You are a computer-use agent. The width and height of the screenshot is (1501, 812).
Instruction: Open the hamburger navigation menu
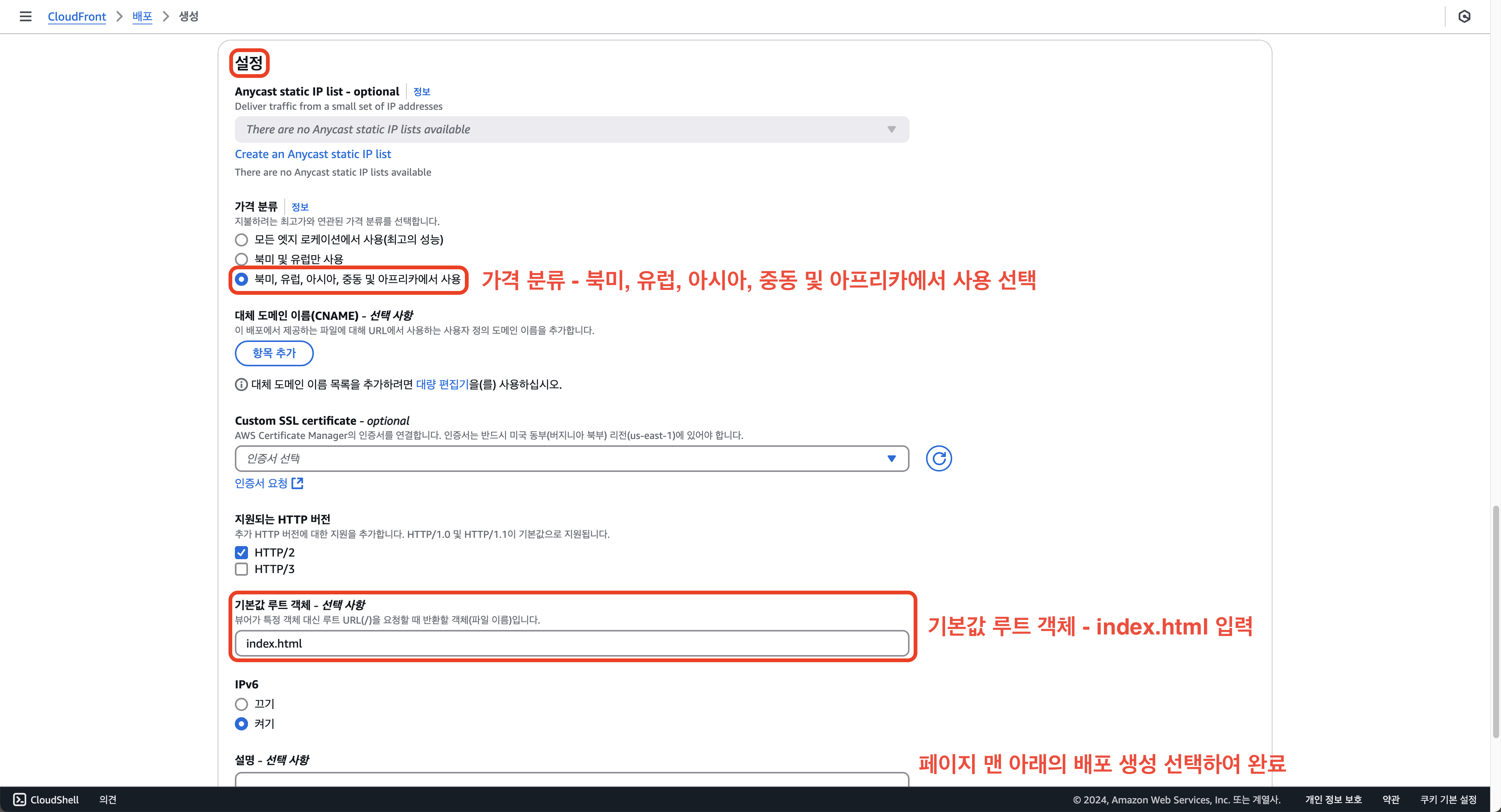25,16
